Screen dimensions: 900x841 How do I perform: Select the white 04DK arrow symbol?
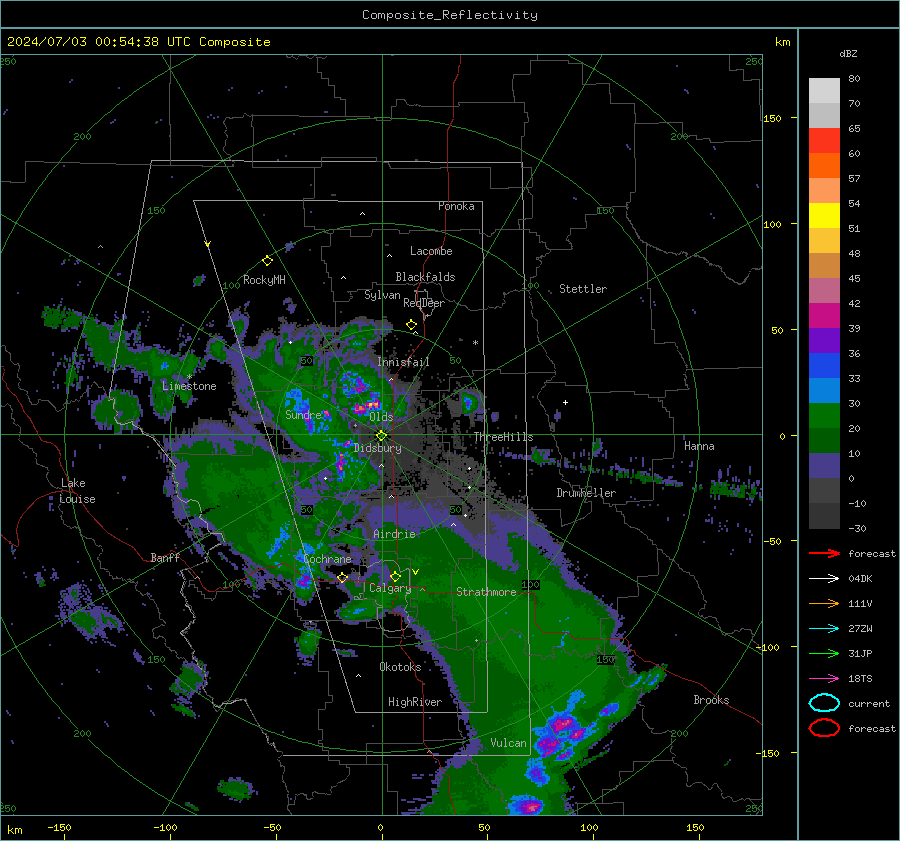(x=824, y=579)
